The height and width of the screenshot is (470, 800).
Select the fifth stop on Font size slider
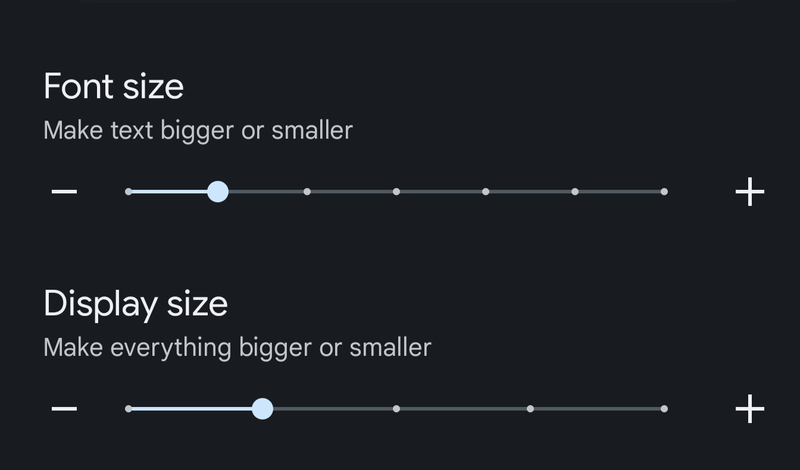coord(486,191)
